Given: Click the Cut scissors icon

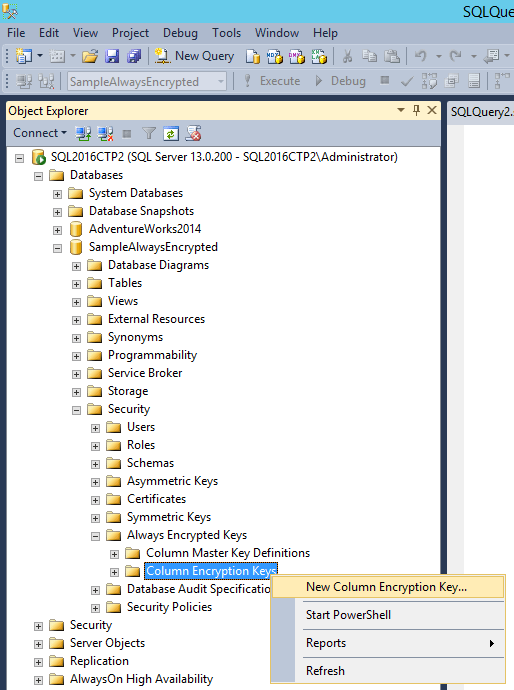Looking at the screenshot, I should pos(347,56).
